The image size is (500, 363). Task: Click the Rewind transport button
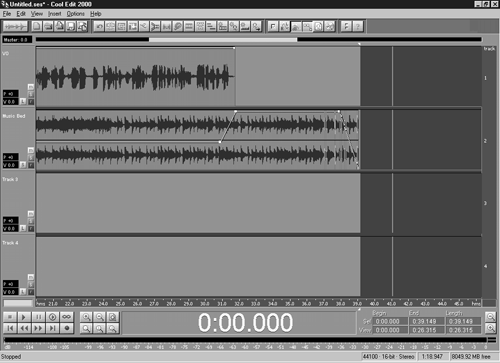pyautogui.click(x=24, y=328)
